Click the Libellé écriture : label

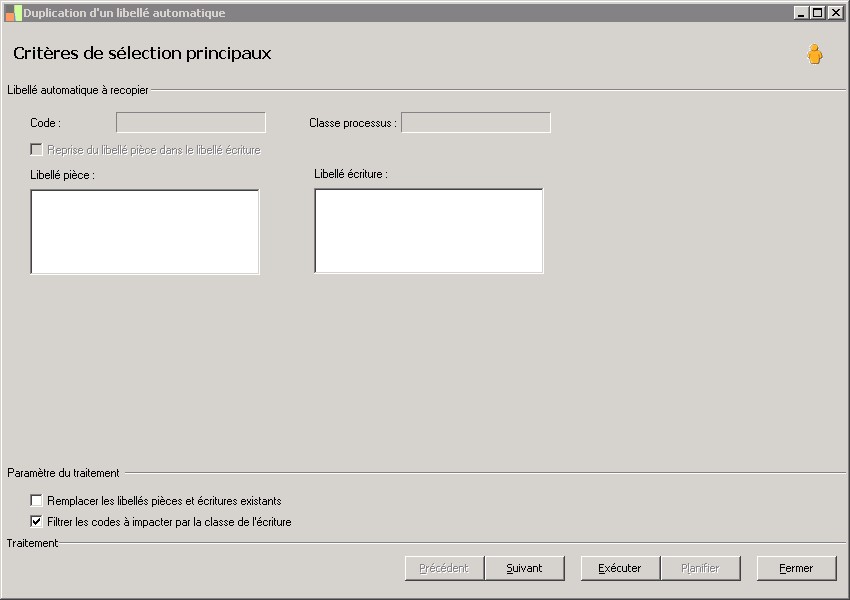pos(351,174)
